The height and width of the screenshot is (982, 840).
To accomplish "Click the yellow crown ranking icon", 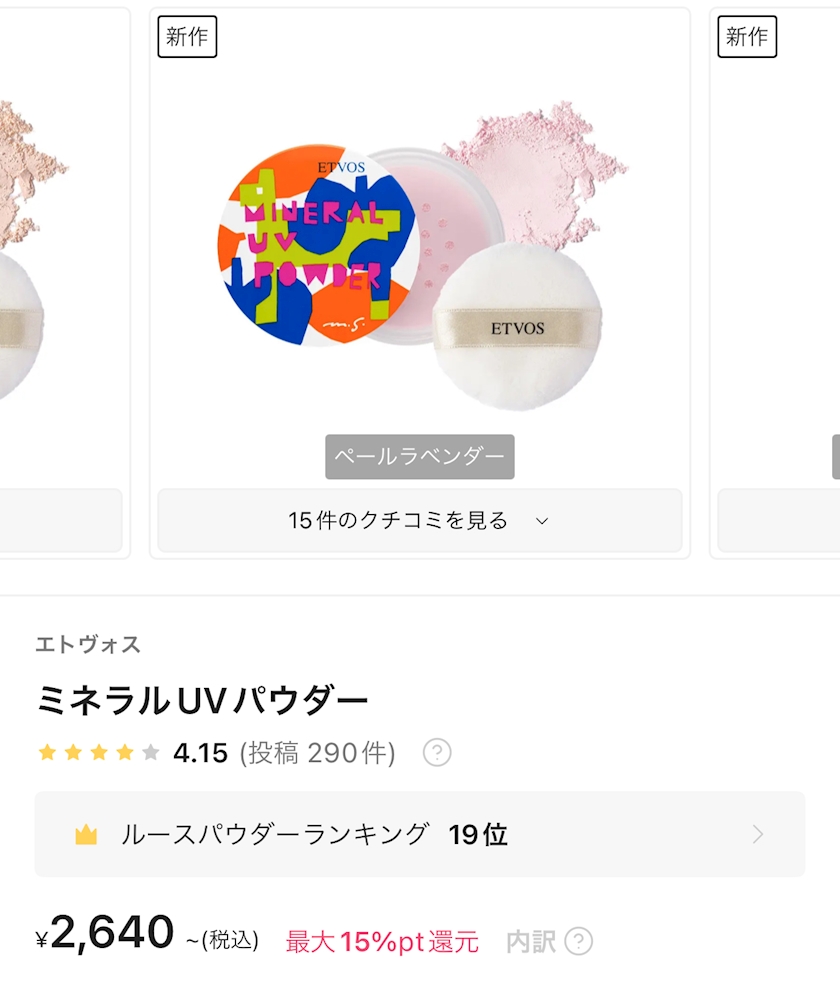I will [86, 835].
